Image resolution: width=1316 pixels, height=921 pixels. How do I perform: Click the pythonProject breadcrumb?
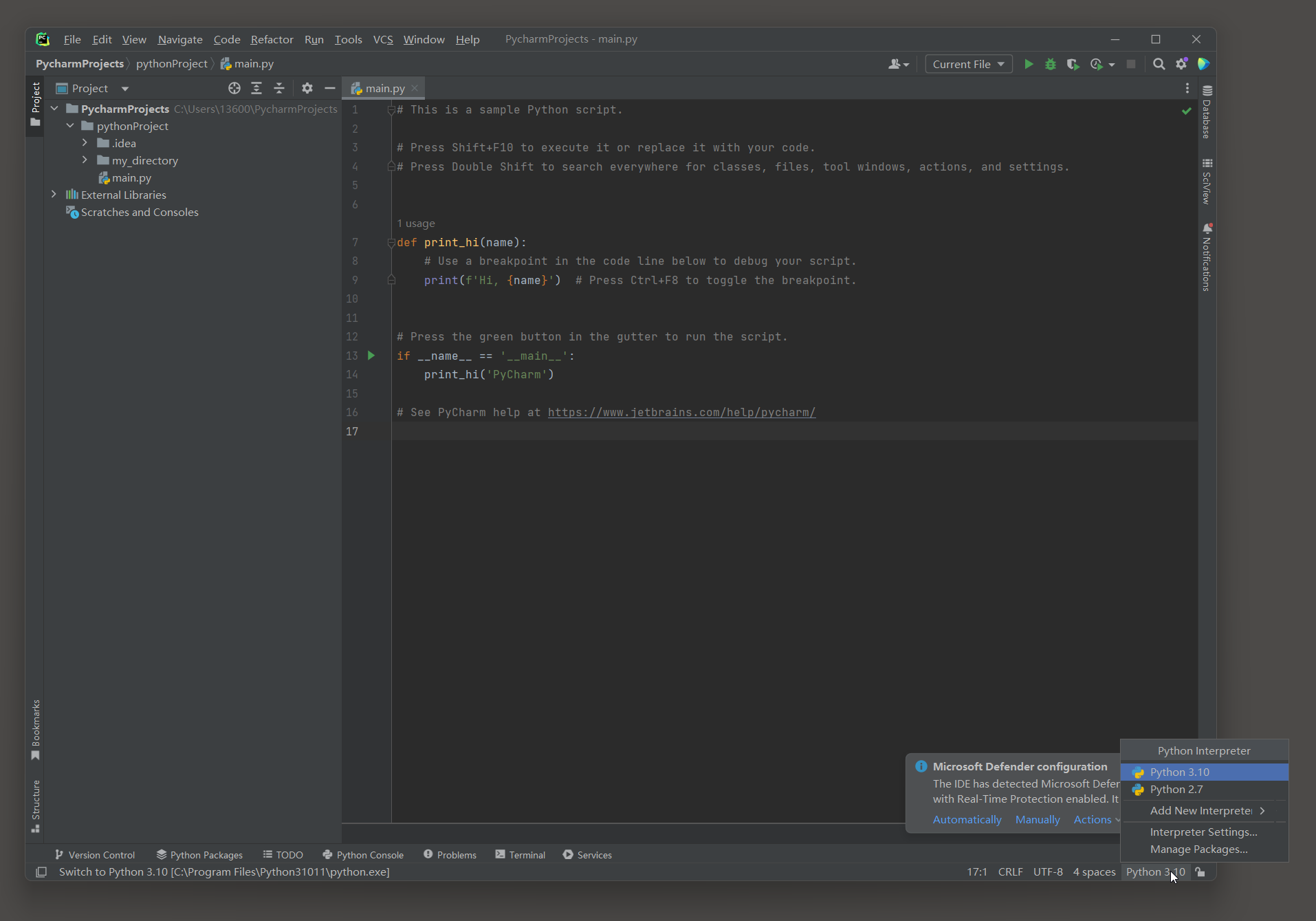point(172,64)
